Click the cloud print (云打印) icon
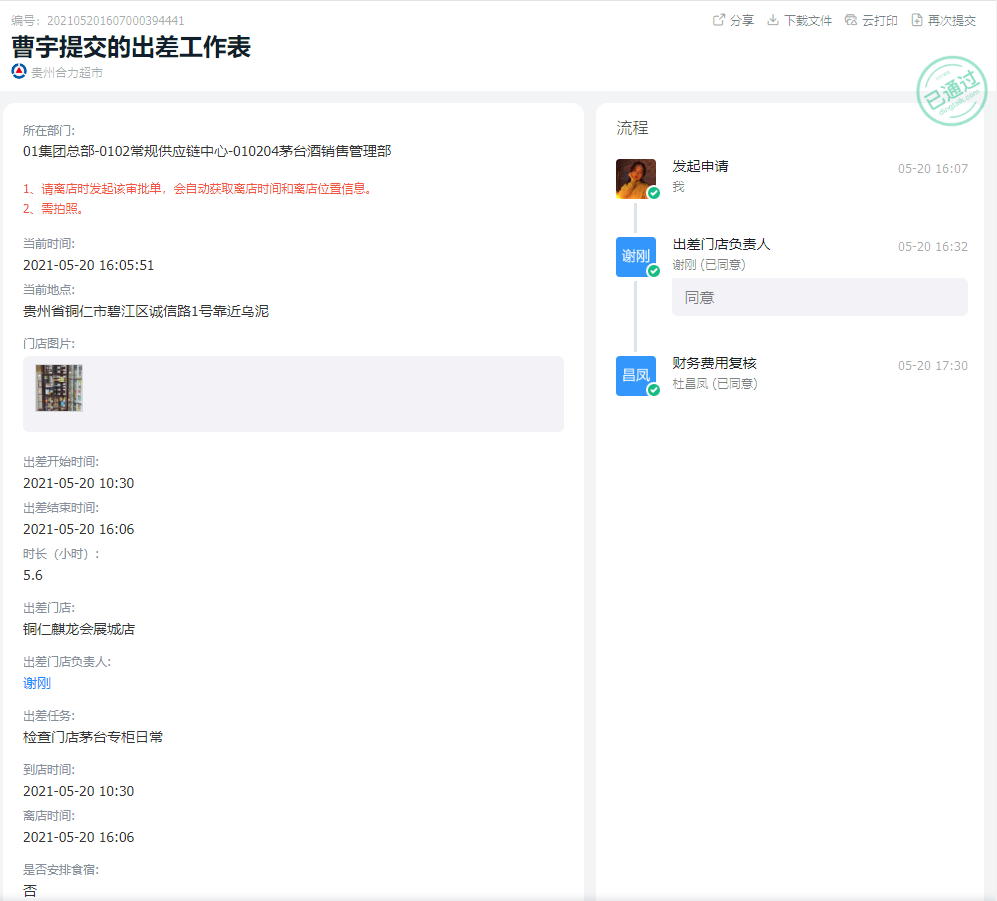Viewport: 997px width, 901px height. point(851,20)
